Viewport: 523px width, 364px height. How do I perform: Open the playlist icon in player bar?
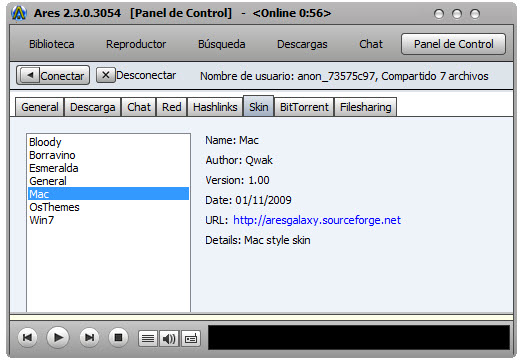pyautogui.click(x=148, y=339)
